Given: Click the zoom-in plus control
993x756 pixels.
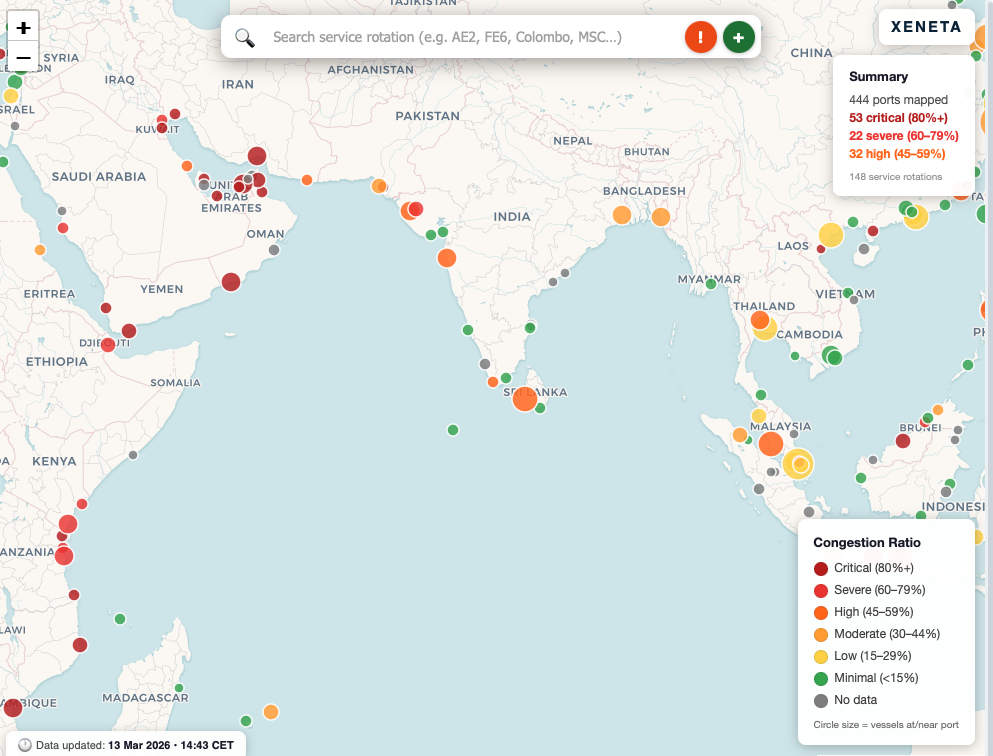Looking at the screenshot, I should pos(22,27).
